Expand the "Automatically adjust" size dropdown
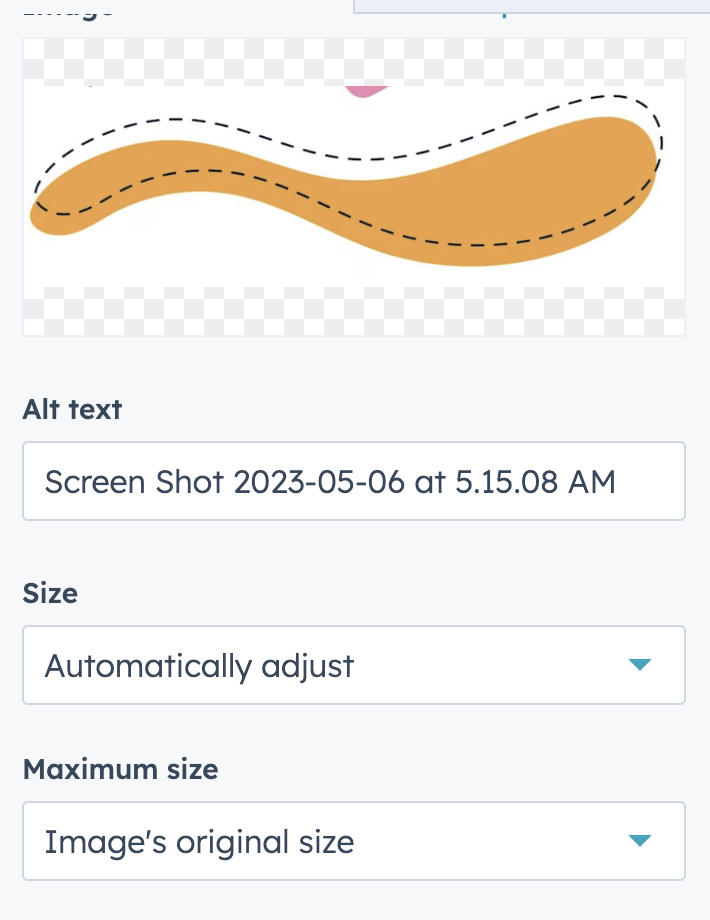710x920 pixels. click(354, 665)
